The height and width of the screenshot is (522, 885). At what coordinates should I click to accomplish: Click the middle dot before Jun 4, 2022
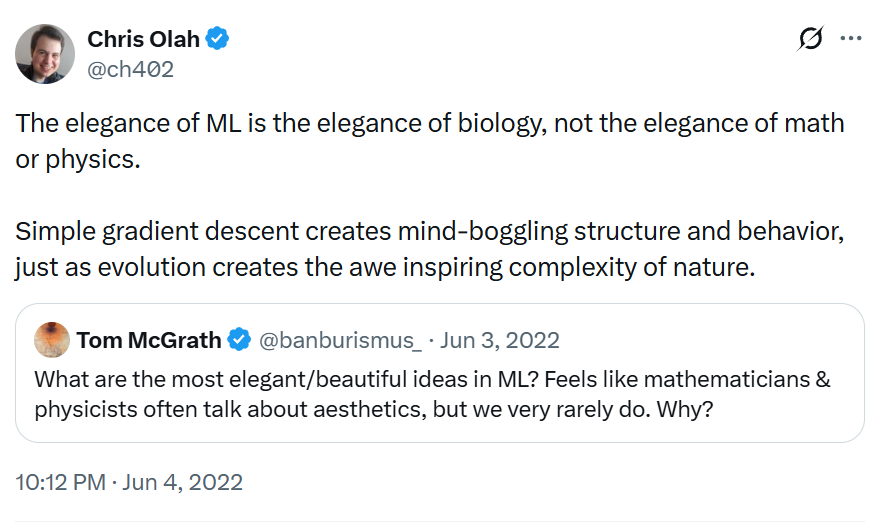coord(116,482)
